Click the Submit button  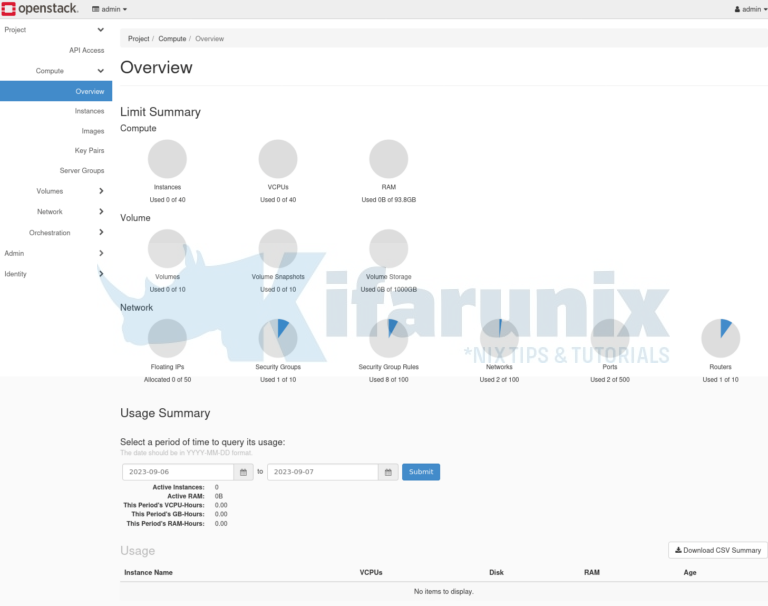coord(421,472)
